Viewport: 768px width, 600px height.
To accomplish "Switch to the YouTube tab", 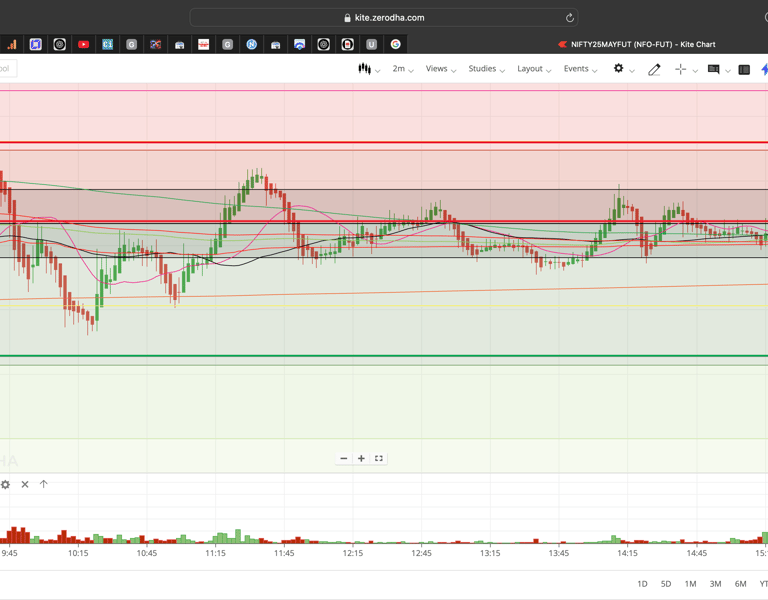I will coord(83,45).
